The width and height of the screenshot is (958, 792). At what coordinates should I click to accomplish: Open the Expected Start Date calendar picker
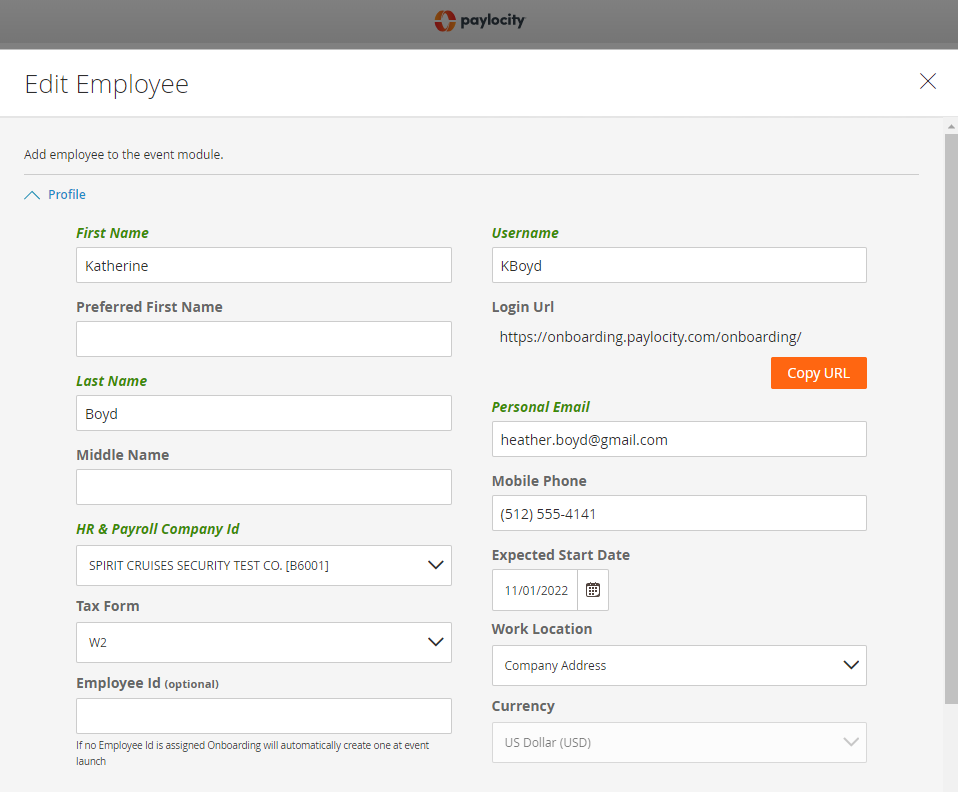(593, 590)
